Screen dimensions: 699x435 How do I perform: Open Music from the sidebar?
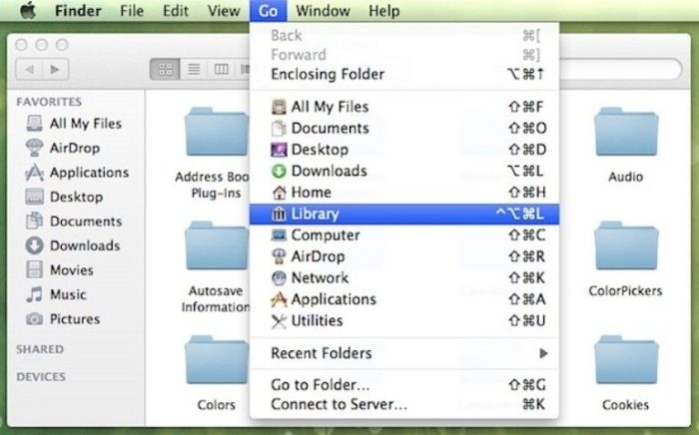(x=56, y=295)
